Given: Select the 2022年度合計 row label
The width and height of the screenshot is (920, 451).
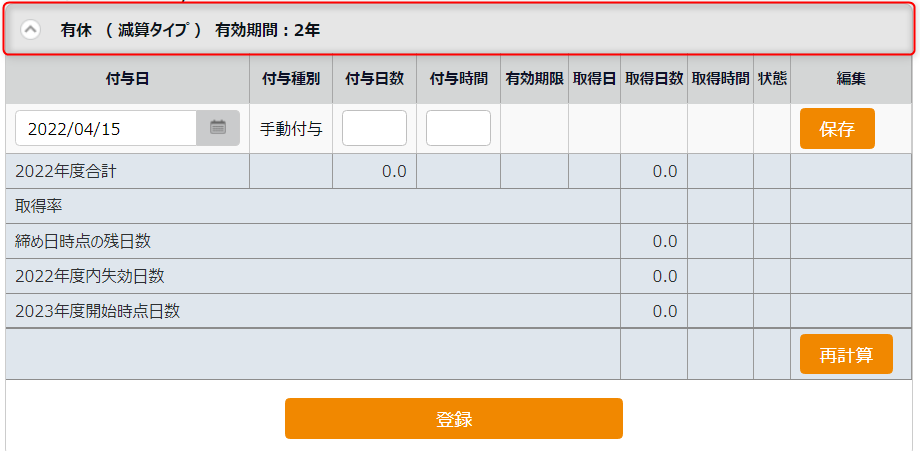Looking at the screenshot, I should [x=66, y=171].
